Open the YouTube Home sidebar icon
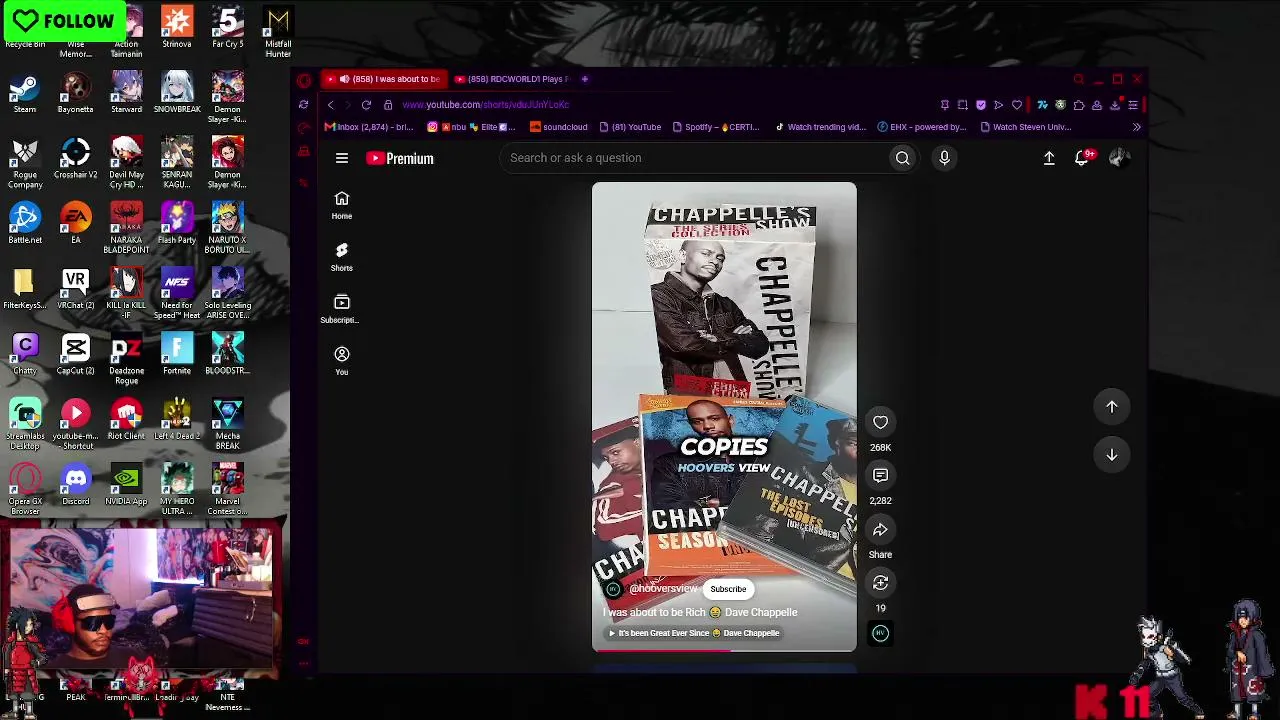The height and width of the screenshot is (720, 1280). pos(342,205)
